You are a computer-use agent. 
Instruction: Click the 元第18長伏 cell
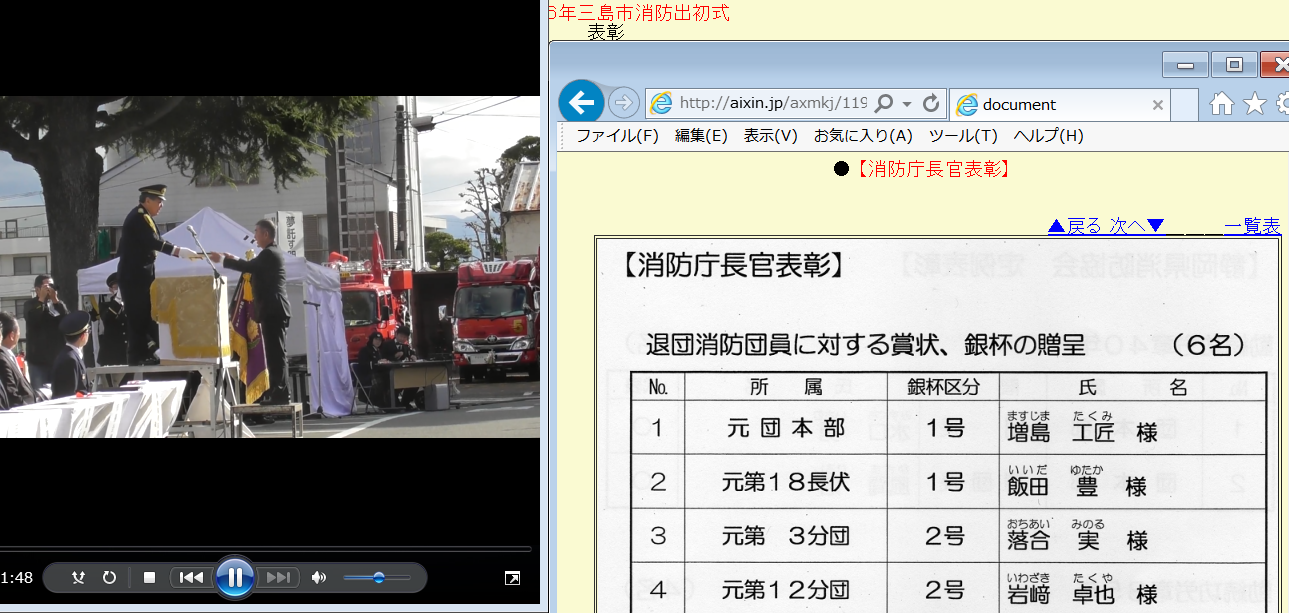pos(786,482)
